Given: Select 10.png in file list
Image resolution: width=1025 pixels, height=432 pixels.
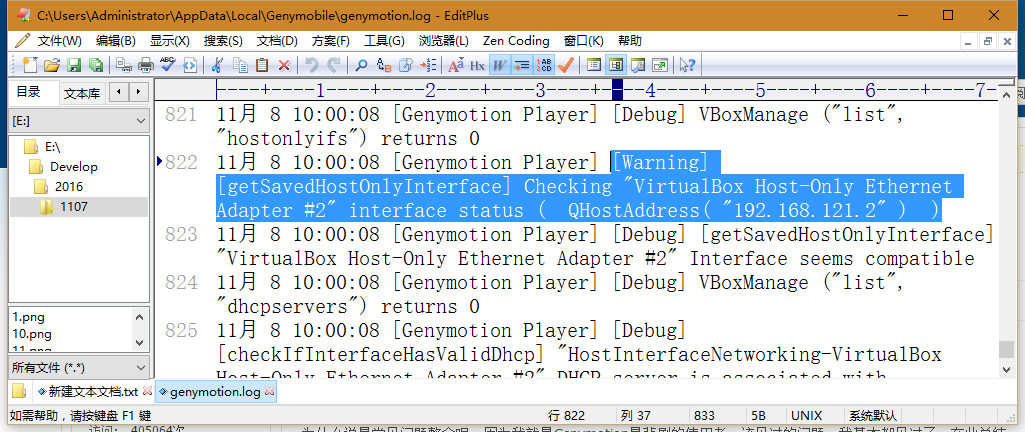Looking at the screenshot, I should (x=33, y=334).
